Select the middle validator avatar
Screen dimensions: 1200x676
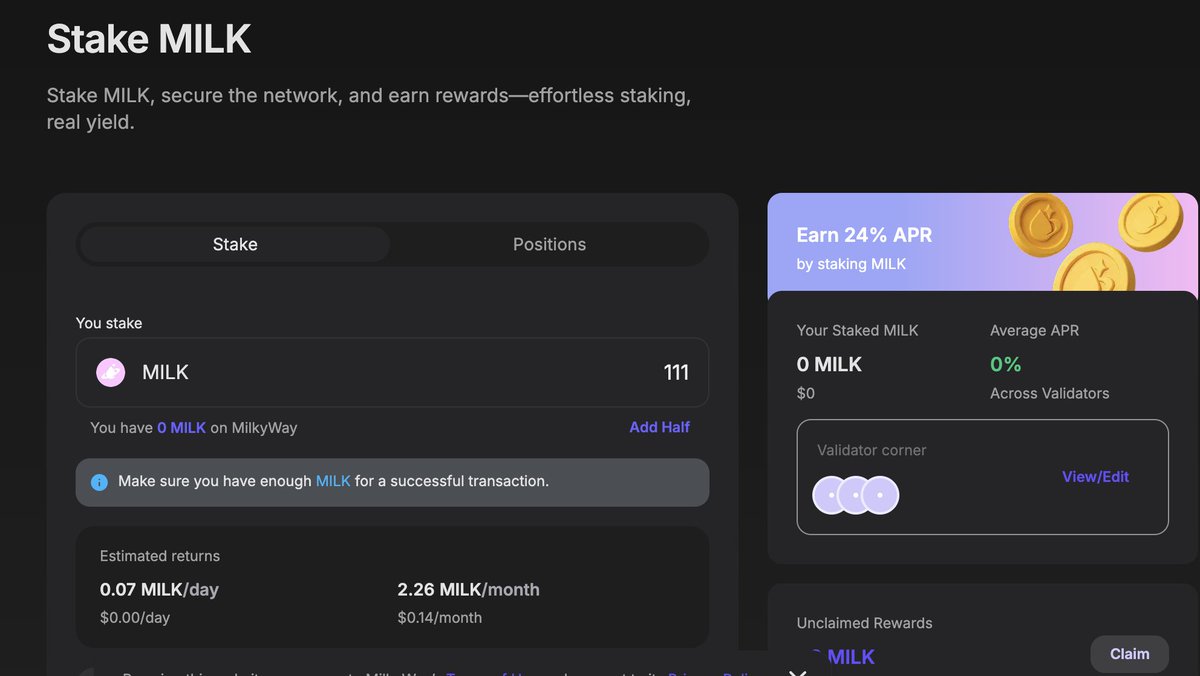tap(856, 495)
